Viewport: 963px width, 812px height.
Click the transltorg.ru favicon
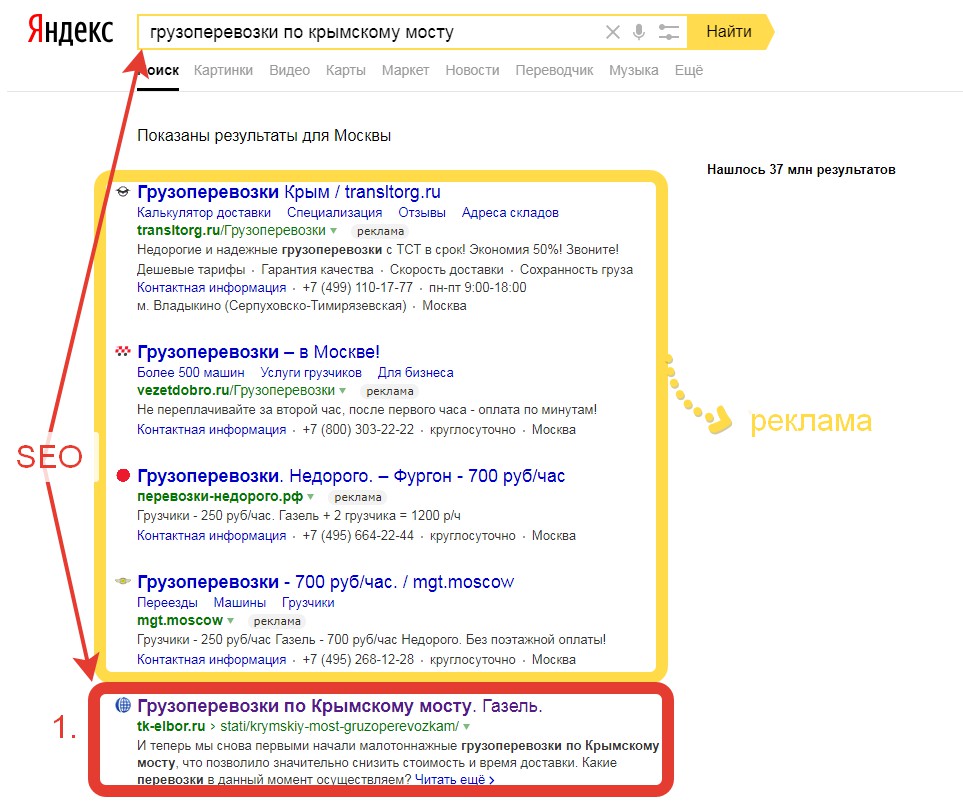(123, 192)
